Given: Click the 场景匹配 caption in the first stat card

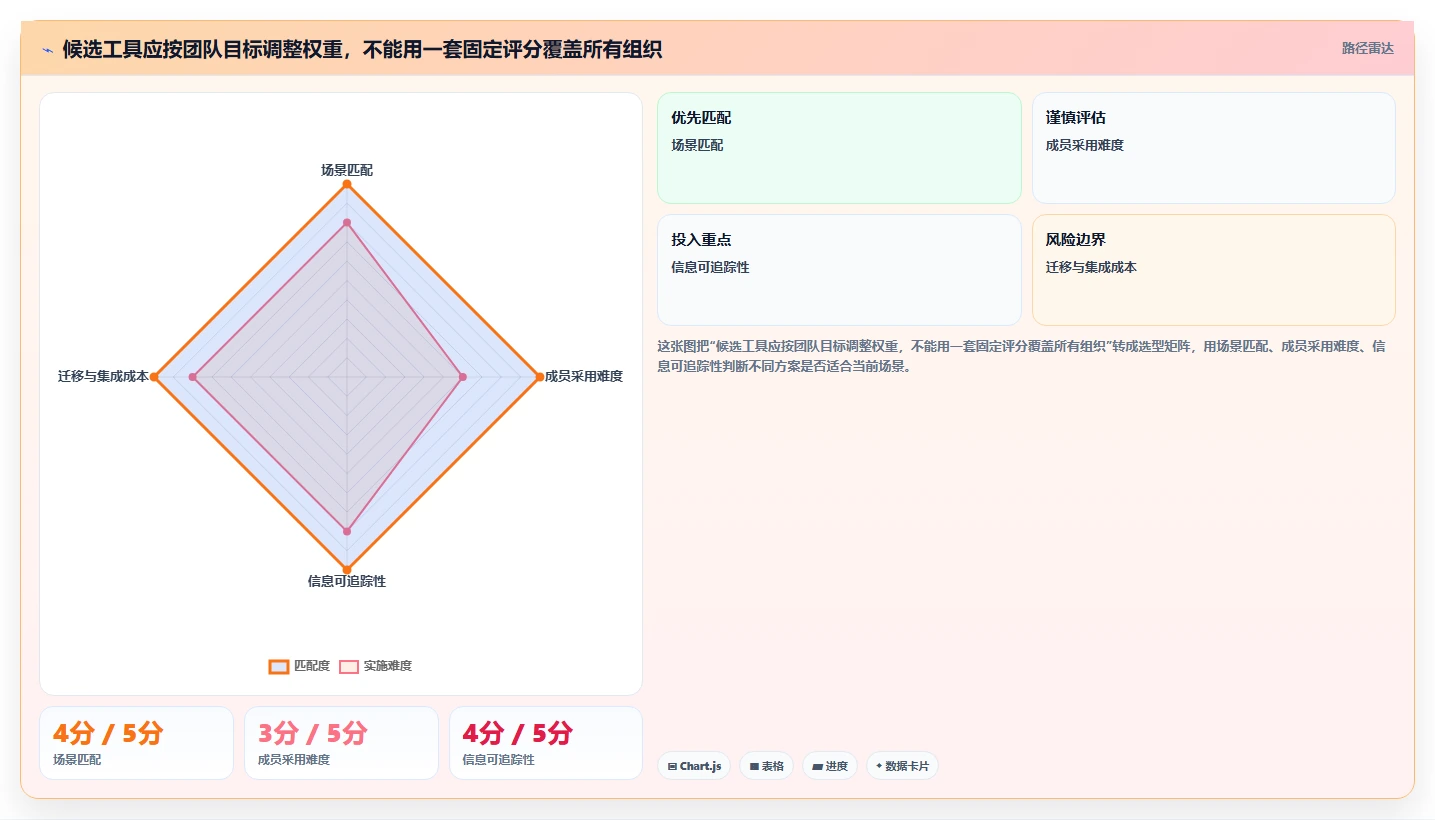Looking at the screenshot, I should [77, 760].
